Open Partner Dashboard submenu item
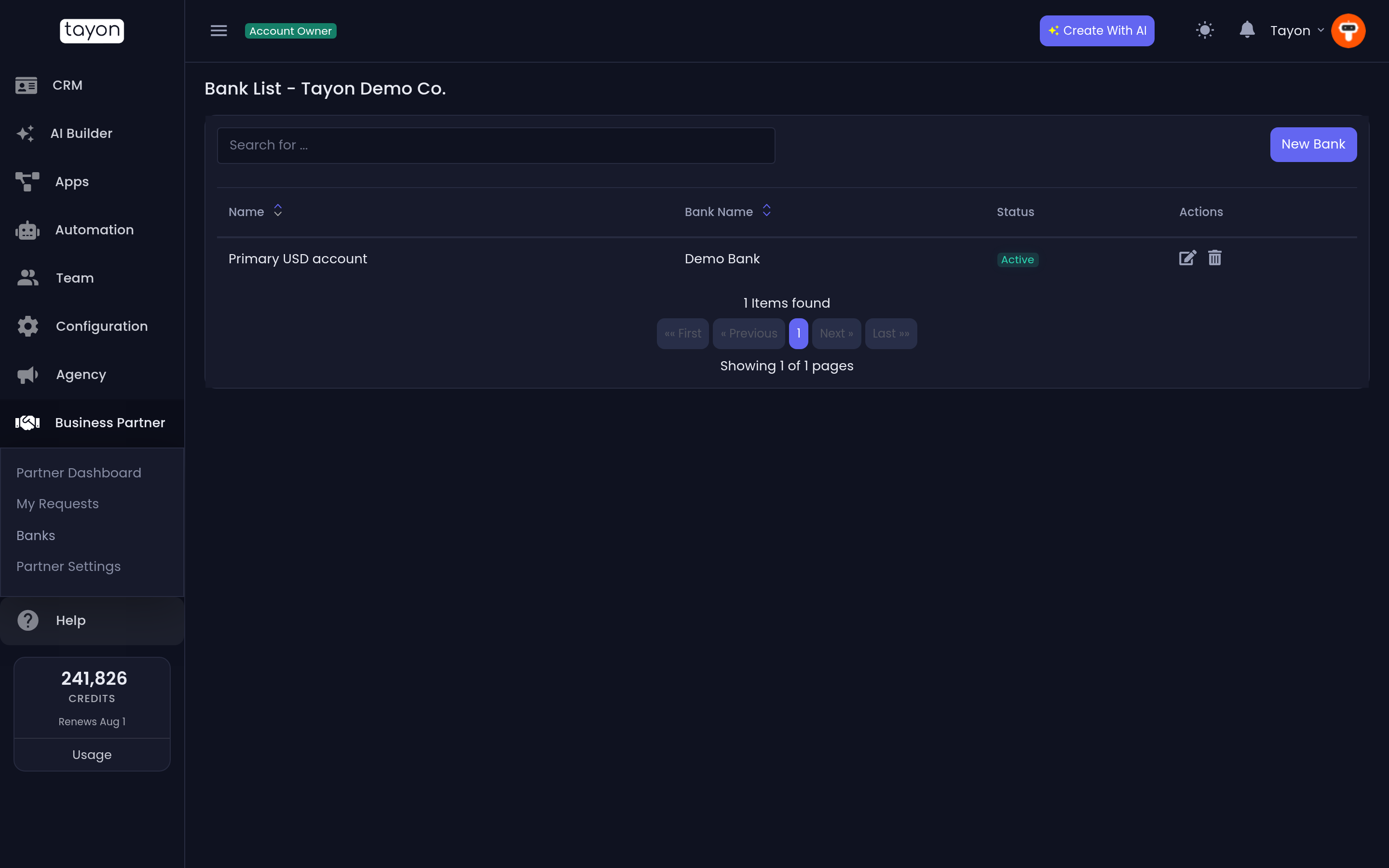The image size is (1389, 868). tap(79, 473)
